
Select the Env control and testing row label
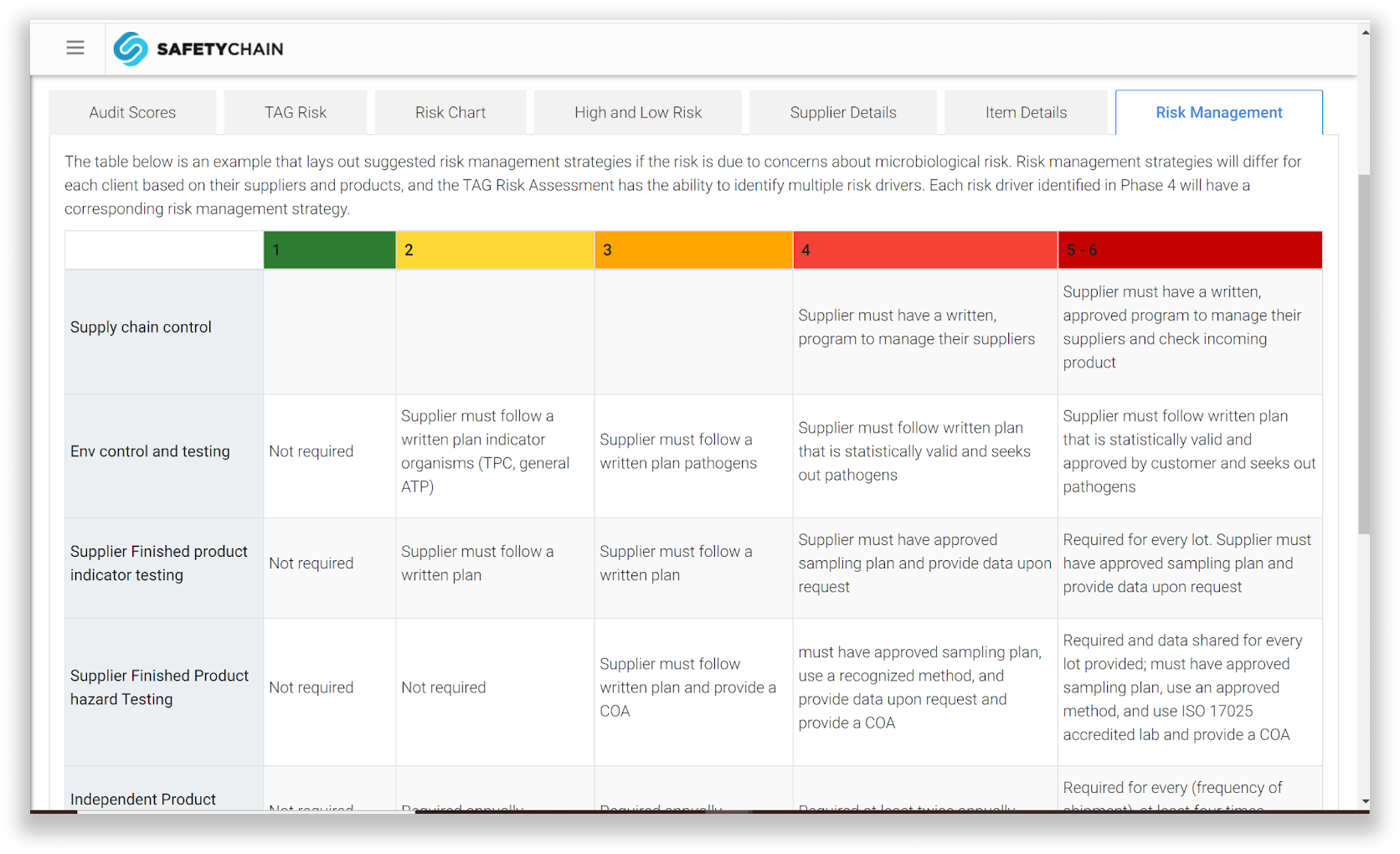coord(150,451)
